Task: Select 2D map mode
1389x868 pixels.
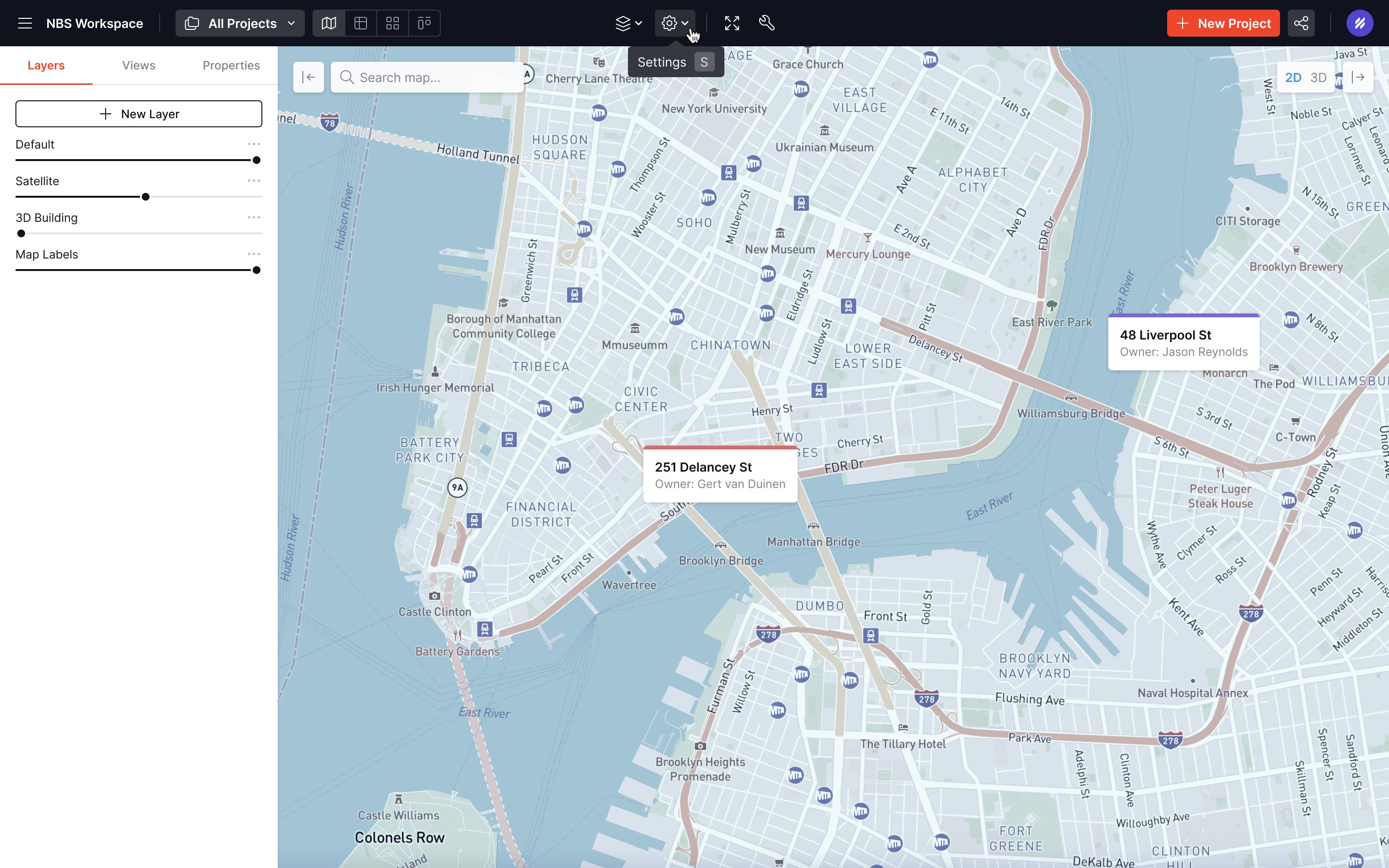Action: tap(1293, 78)
